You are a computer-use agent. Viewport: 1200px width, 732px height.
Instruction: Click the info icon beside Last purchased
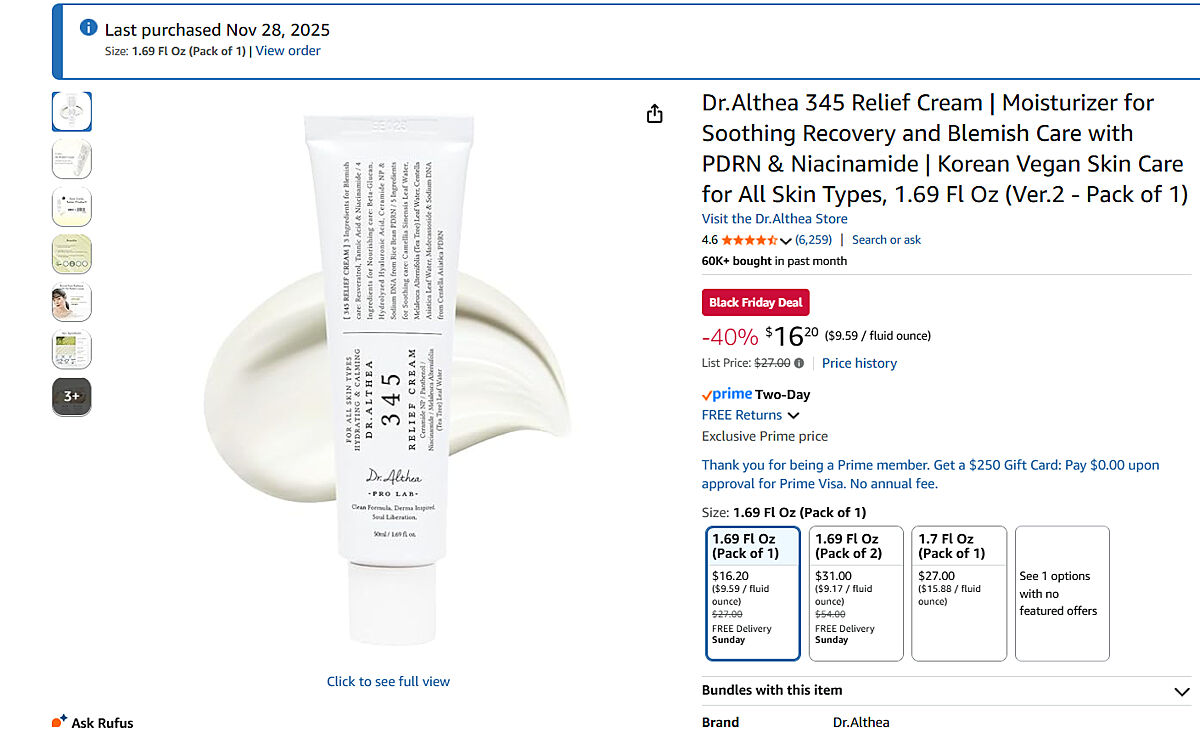pyautogui.click(x=89, y=28)
